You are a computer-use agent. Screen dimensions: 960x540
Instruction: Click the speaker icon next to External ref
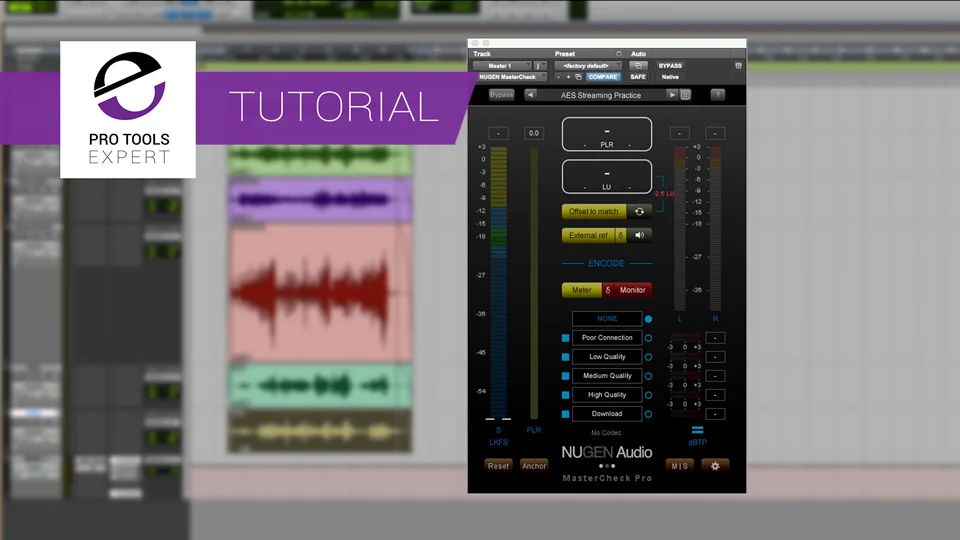coord(639,235)
